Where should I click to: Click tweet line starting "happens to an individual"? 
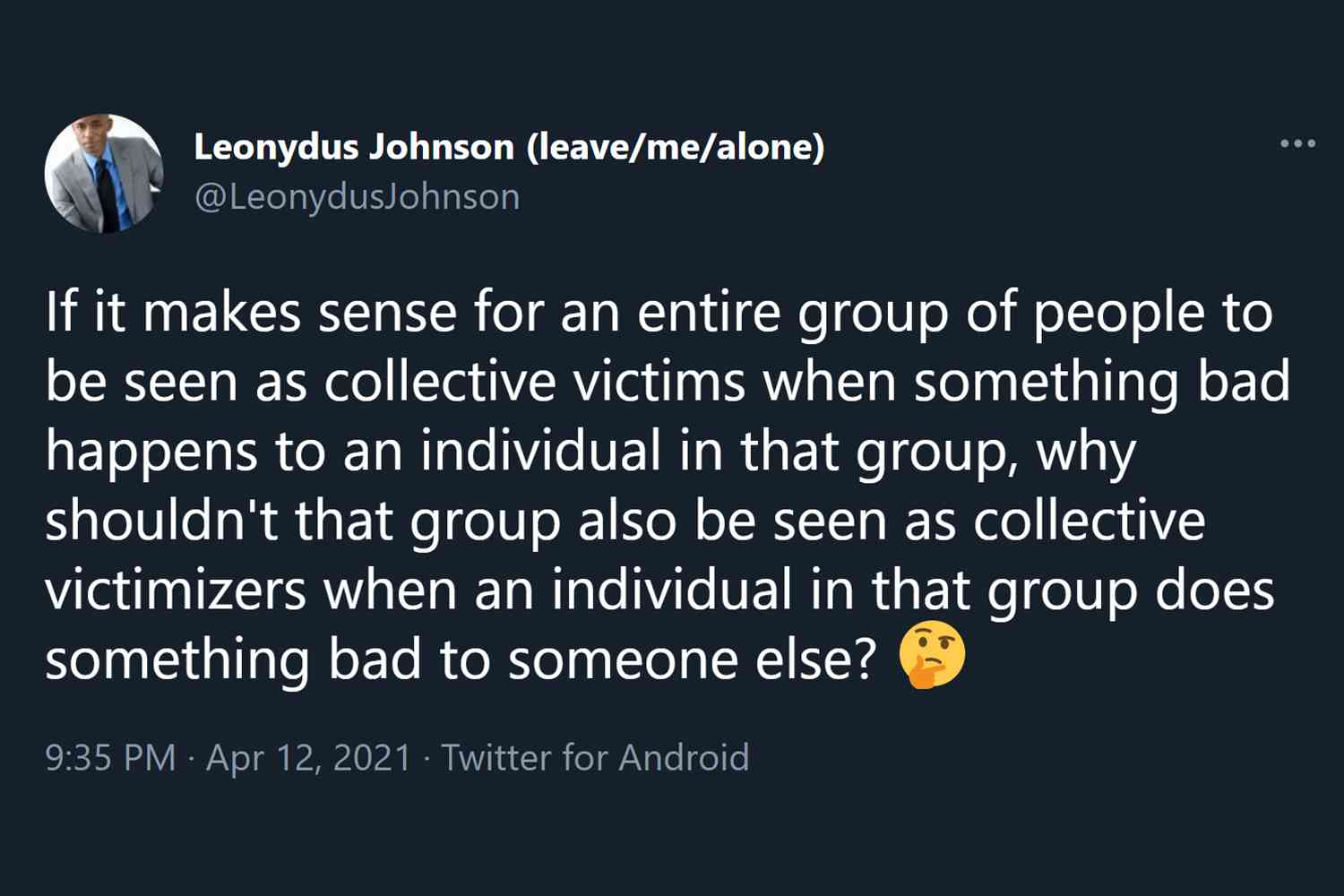click(590, 452)
